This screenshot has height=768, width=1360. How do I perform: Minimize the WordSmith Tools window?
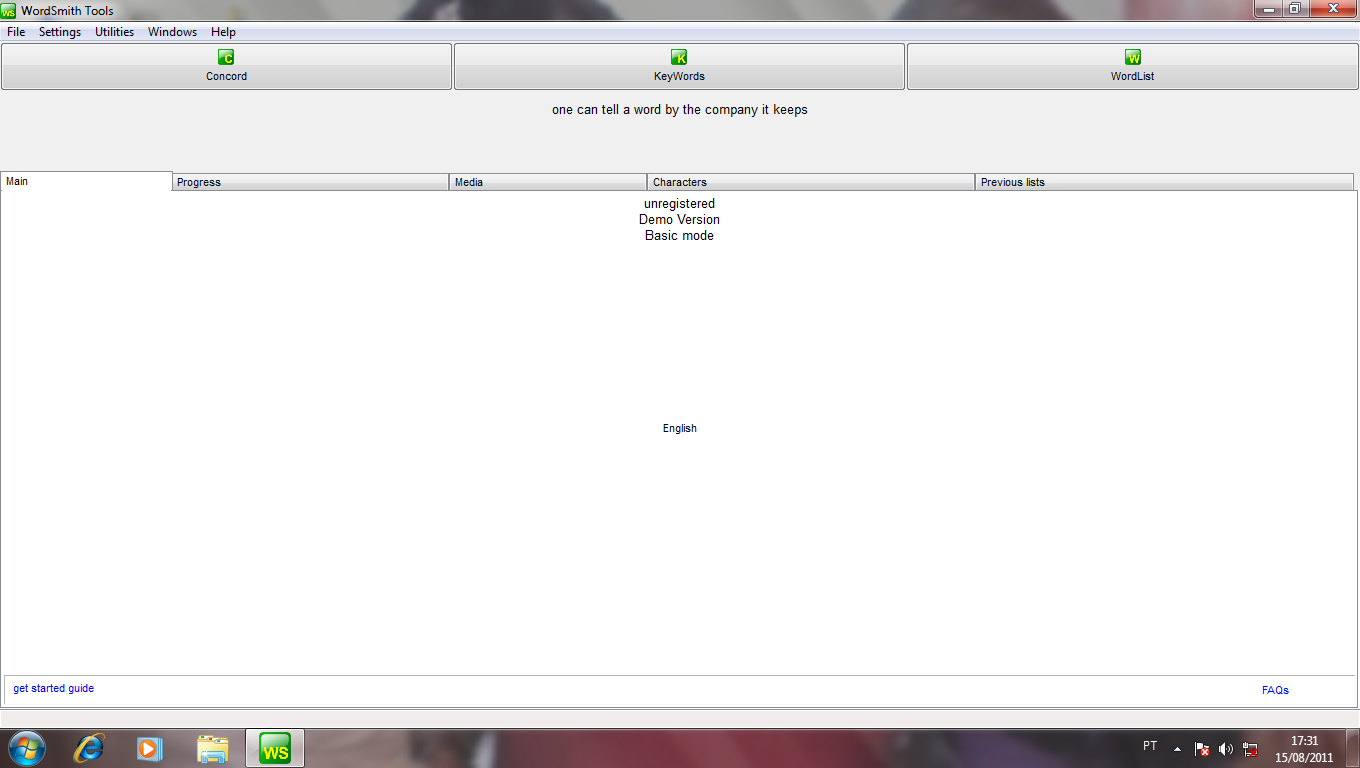1267,8
